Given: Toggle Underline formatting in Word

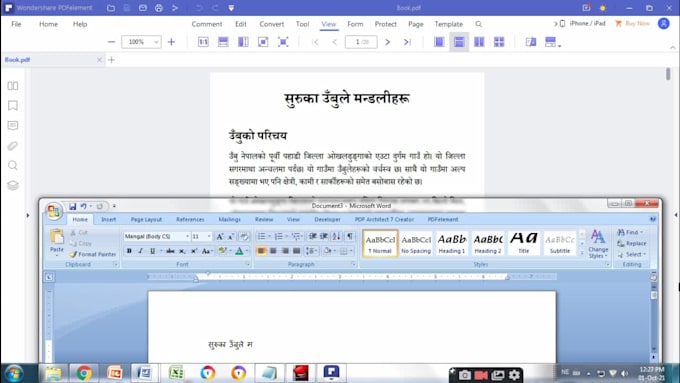Looking at the screenshot, I should pyautogui.click(x=152, y=251).
